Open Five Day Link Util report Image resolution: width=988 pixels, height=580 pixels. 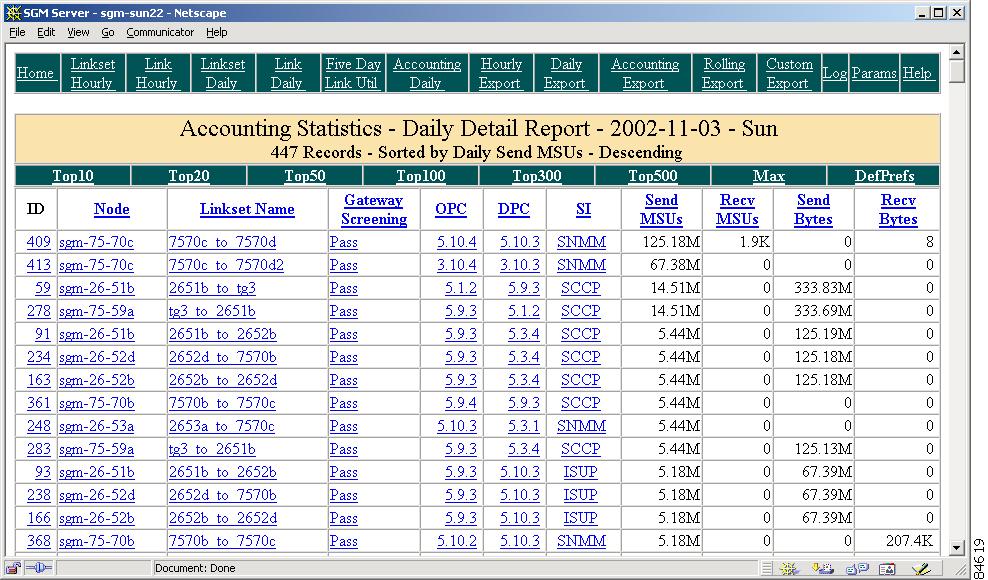pos(353,73)
